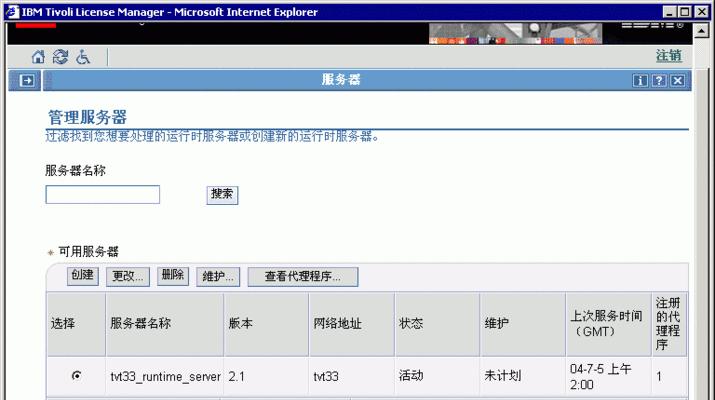Focus the 服务器名称 input field
Screen dimensions: 715x400
pos(103,194)
